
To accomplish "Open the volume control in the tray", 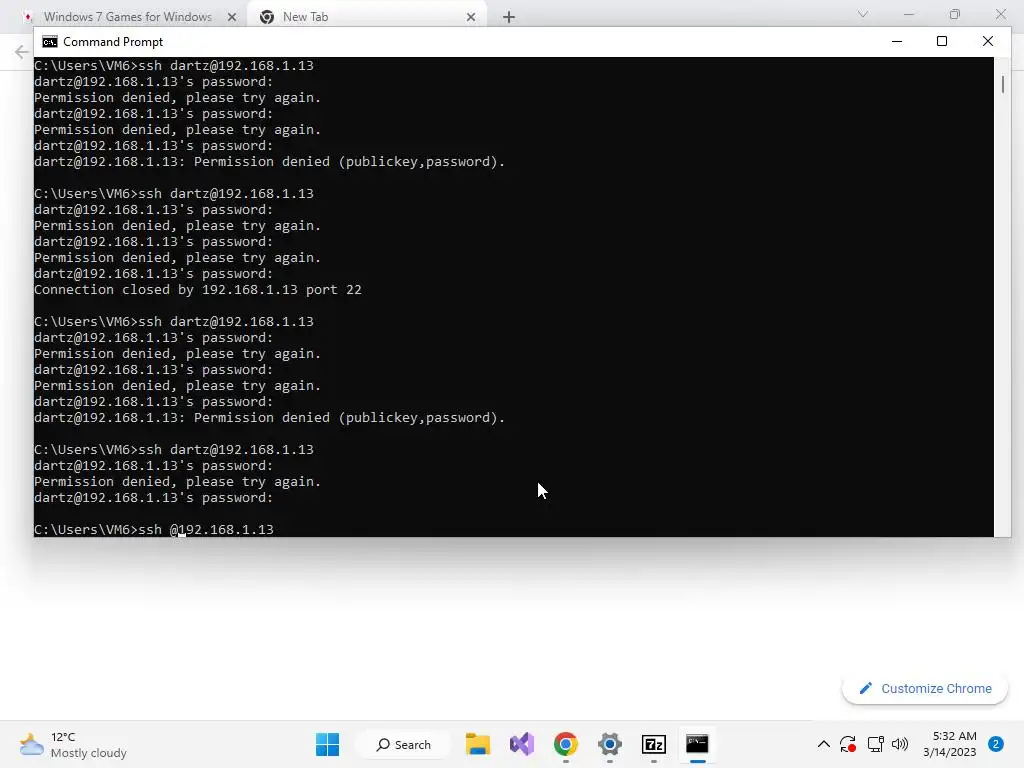I will coord(900,744).
